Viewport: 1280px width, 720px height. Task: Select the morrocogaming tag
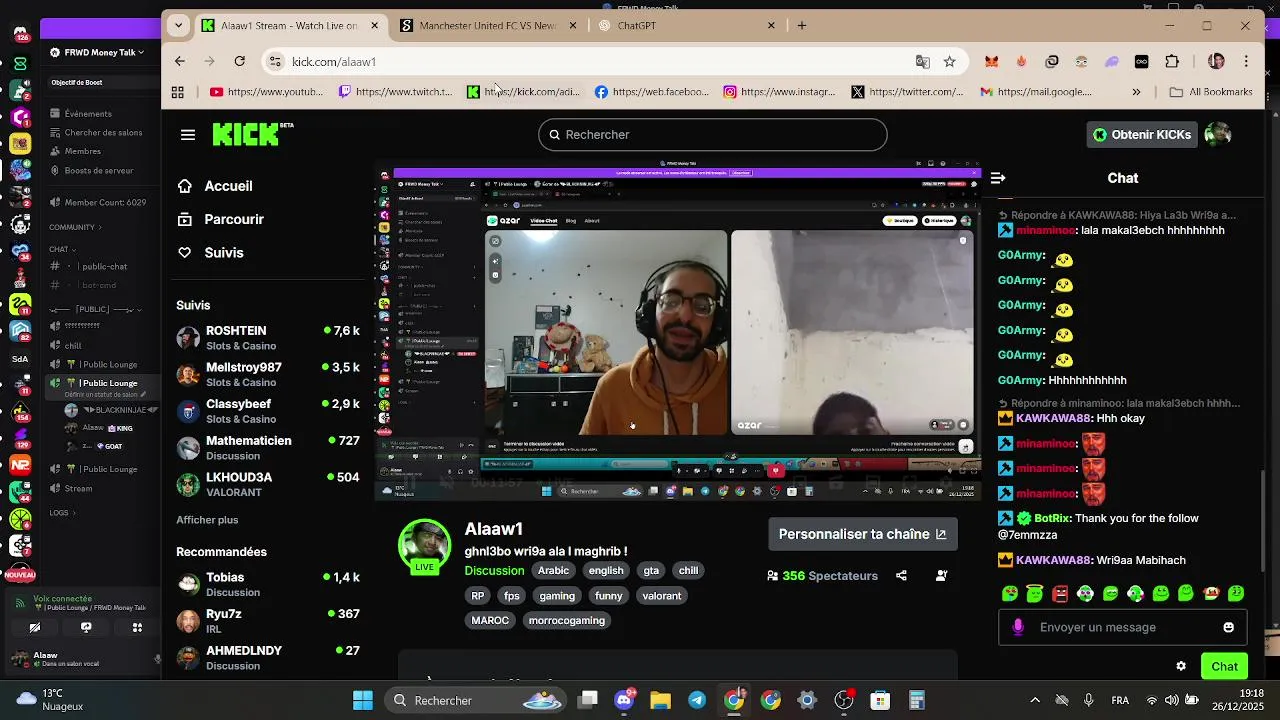[x=566, y=620]
